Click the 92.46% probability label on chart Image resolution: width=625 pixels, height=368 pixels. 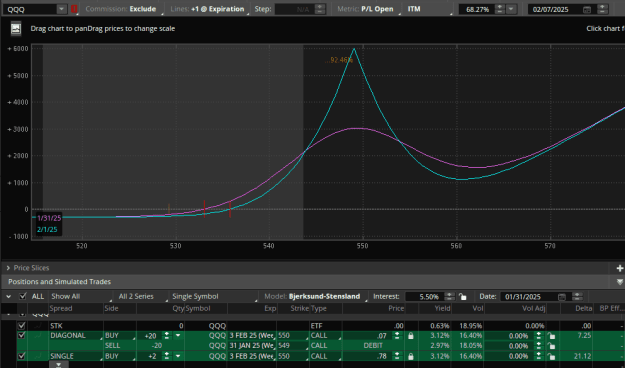(339, 60)
